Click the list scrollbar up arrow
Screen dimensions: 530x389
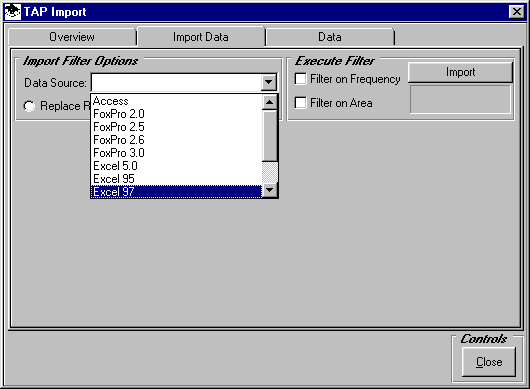coord(270,102)
